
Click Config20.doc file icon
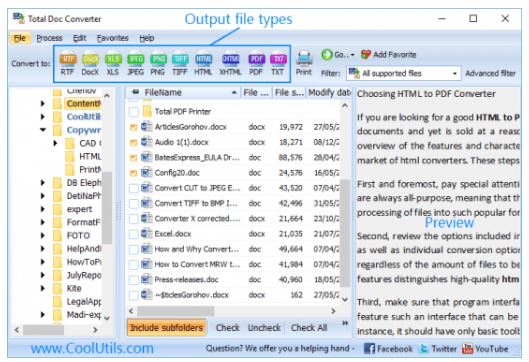(x=146, y=172)
